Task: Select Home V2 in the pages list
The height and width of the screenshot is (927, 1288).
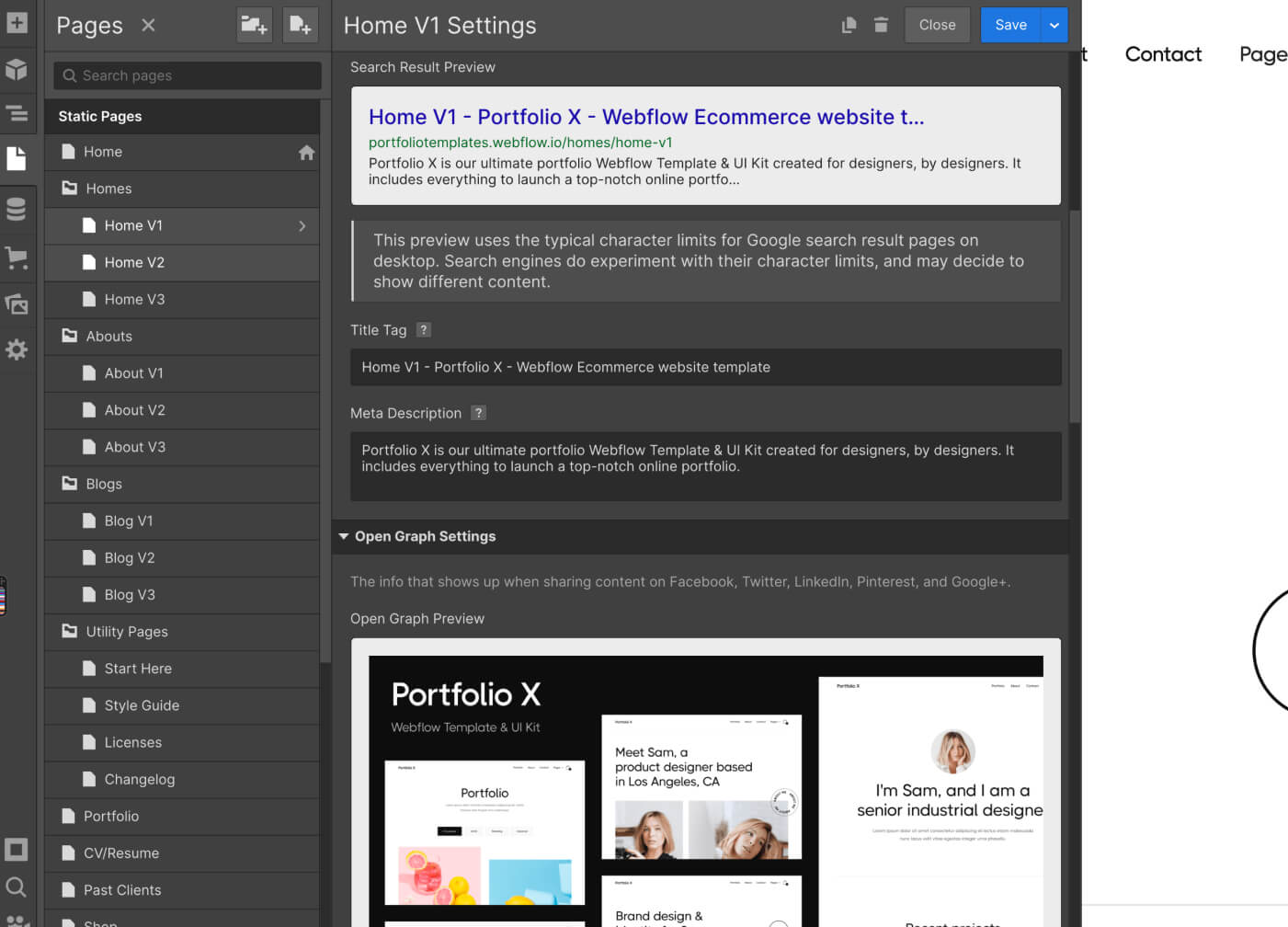Action: (x=134, y=262)
